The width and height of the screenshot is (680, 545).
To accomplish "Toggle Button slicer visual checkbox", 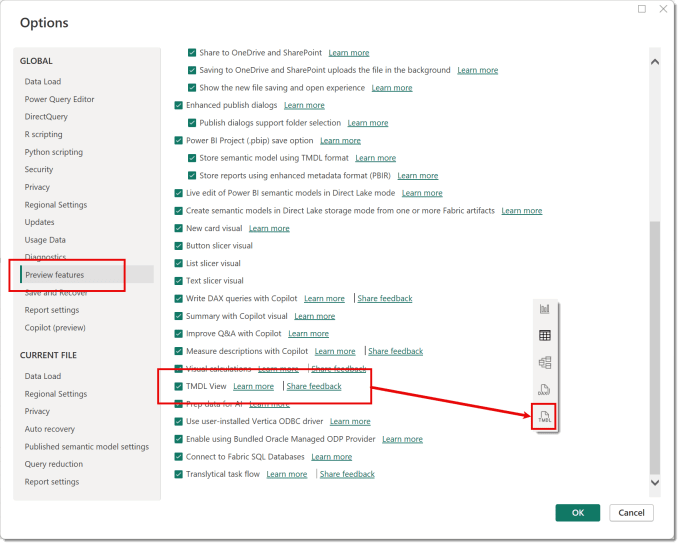I will pos(179,247).
